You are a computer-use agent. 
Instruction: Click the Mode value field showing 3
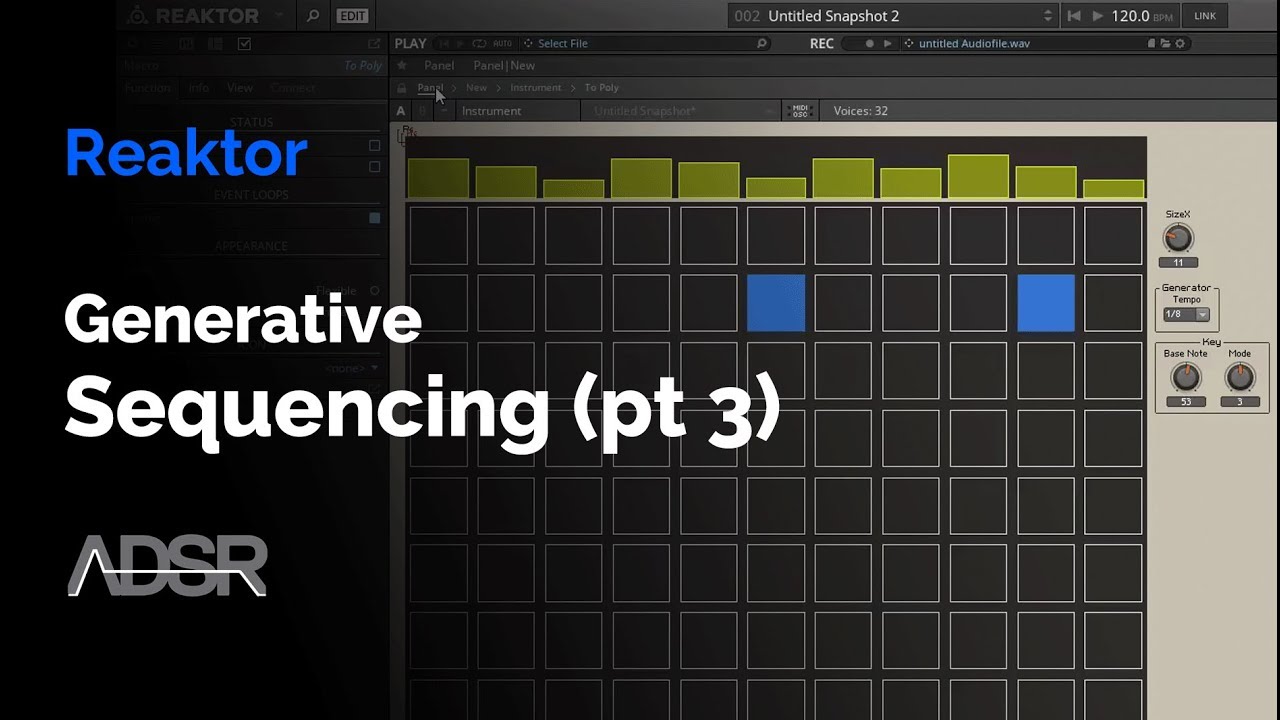[x=1240, y=402]
